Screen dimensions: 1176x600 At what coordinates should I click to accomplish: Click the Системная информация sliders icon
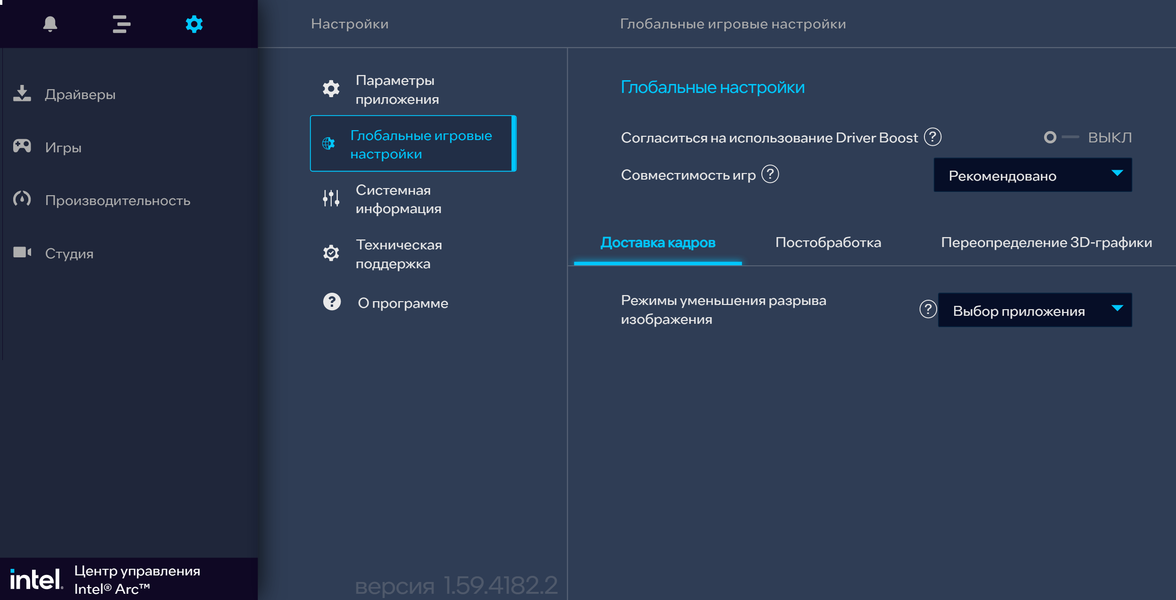pyautogui.click(x=331, y=199)
